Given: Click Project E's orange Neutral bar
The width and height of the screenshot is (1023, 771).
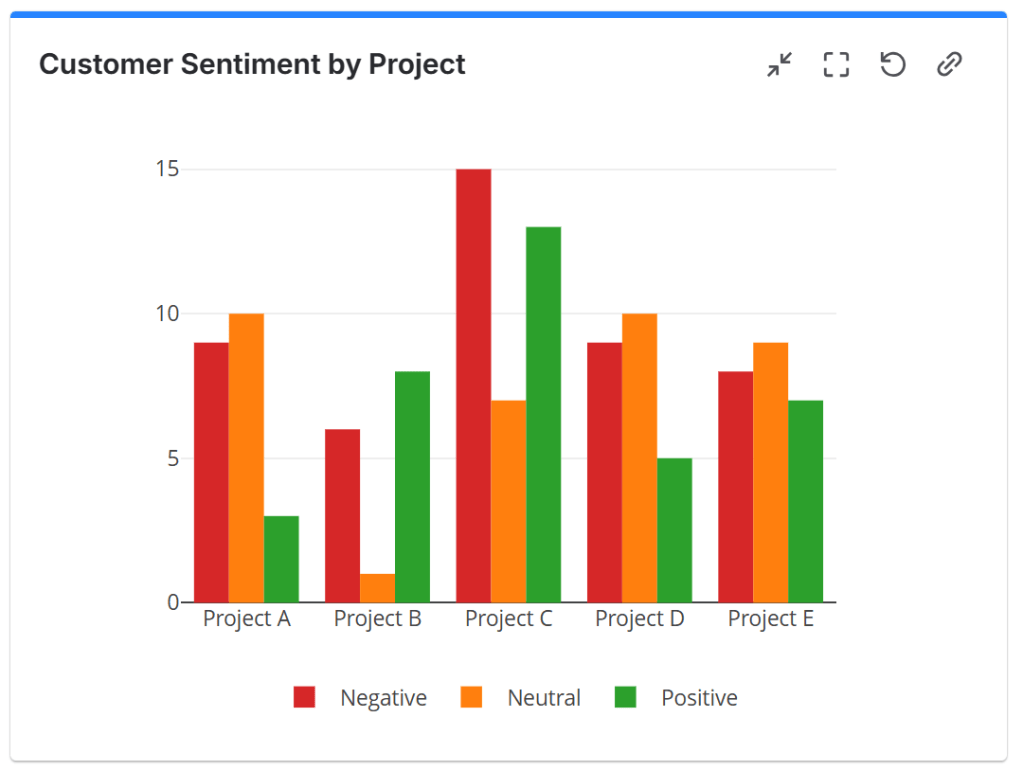Looking at the screenshot, I should (x=770, y=472).
